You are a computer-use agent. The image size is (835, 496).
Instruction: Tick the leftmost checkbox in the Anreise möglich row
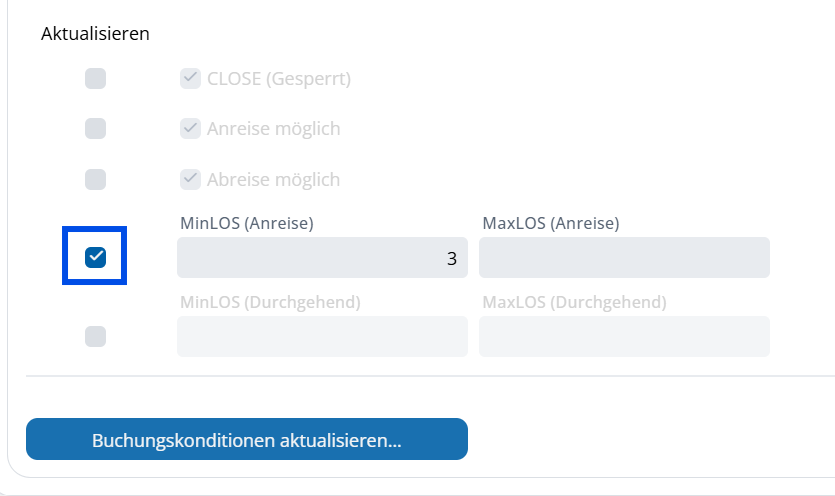(x=95, y=128)
